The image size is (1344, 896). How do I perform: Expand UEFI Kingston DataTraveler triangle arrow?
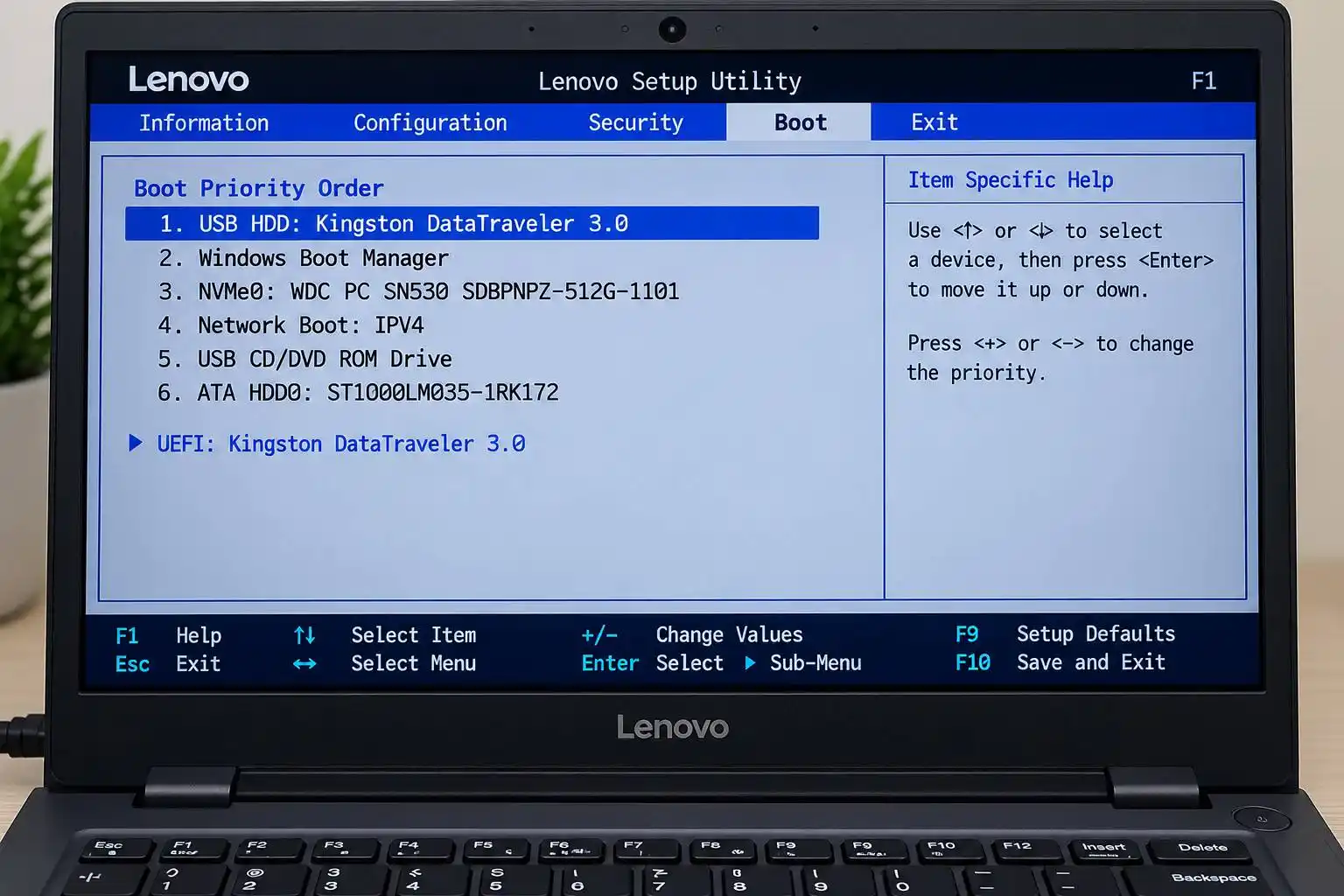[x=136, y=443]
